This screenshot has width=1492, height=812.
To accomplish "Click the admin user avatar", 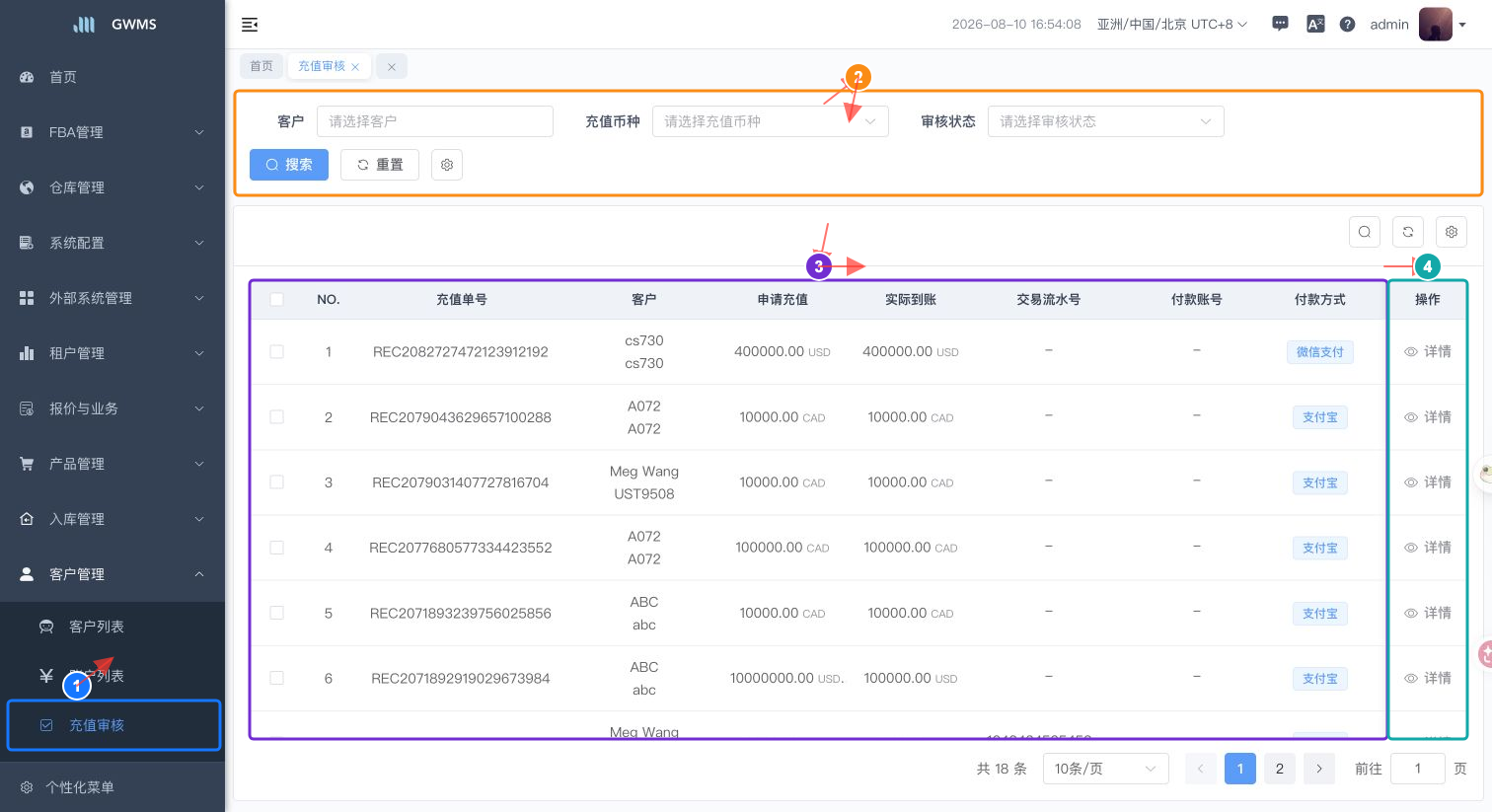I will [x=1435, y=24].
